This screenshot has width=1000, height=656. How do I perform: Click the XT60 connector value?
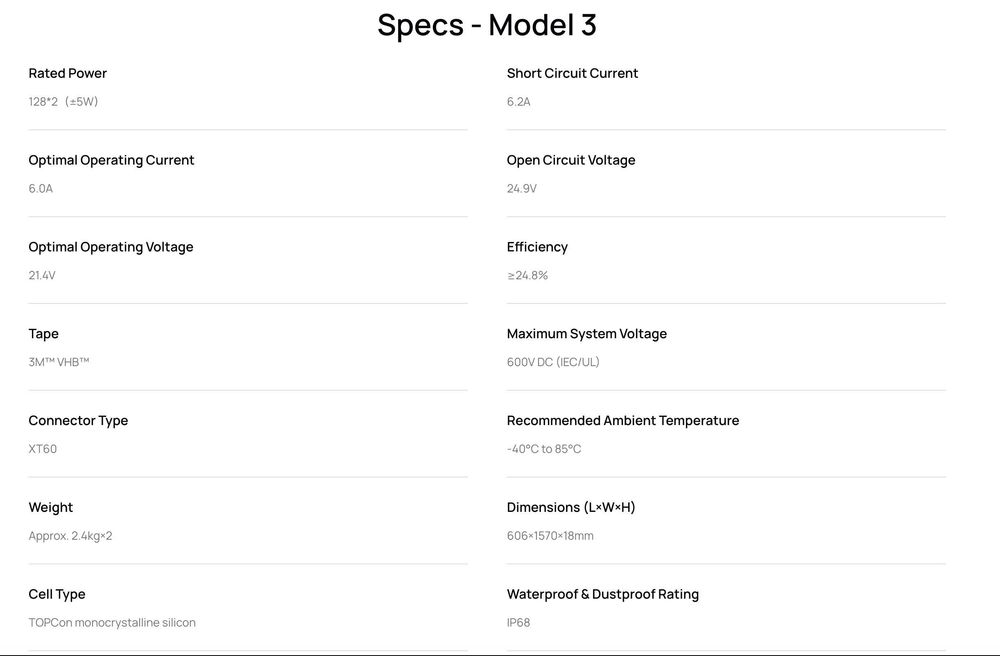[x=43, y=449]
